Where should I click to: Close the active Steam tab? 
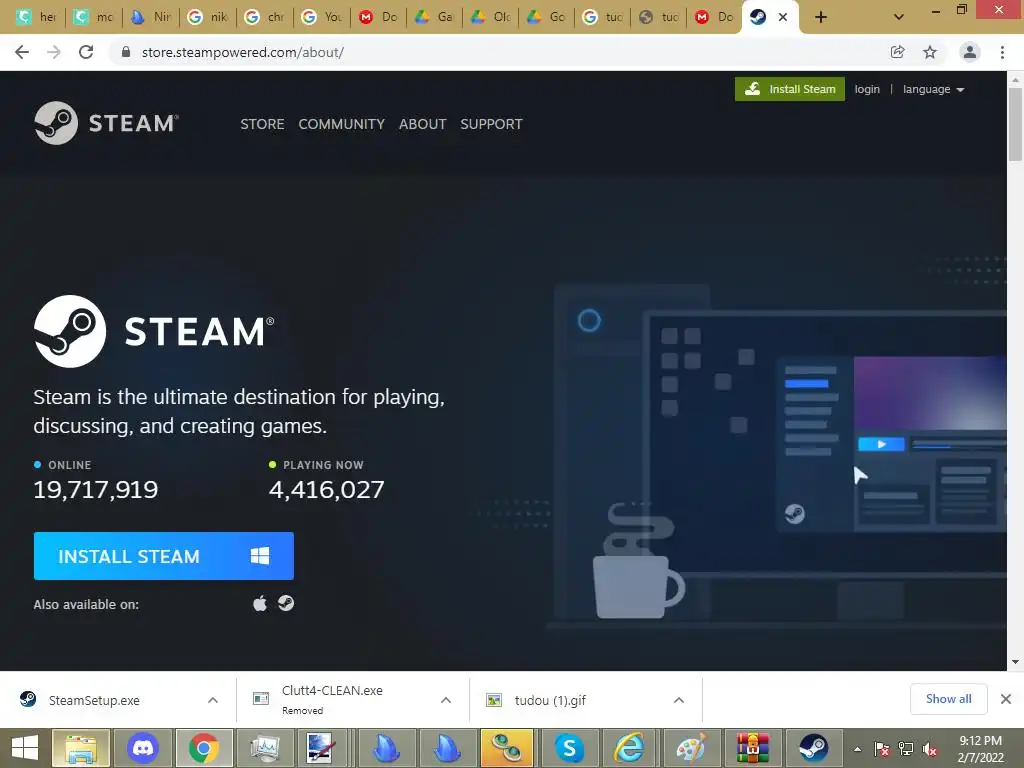coord(783,18)
